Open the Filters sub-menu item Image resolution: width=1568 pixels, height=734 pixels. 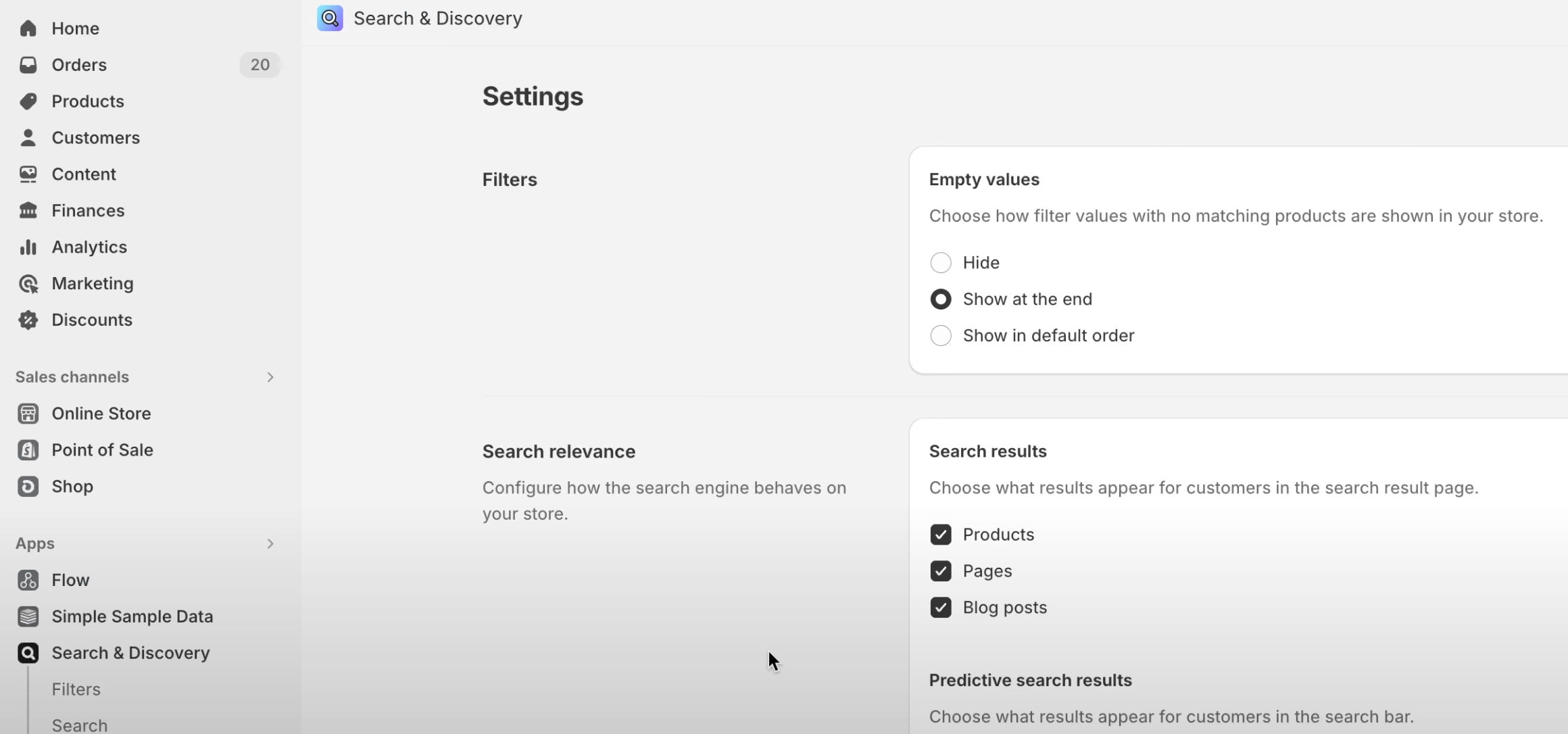tap(75, 689)
